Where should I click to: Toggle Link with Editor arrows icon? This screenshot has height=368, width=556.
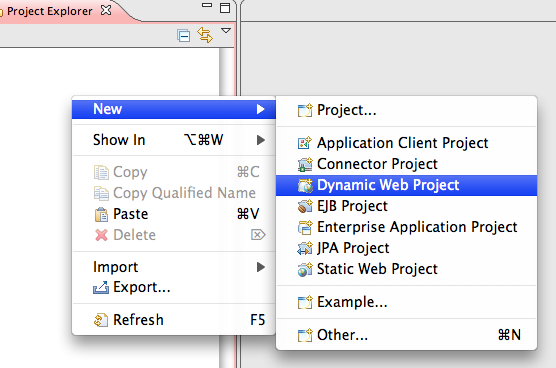point(205,35)
